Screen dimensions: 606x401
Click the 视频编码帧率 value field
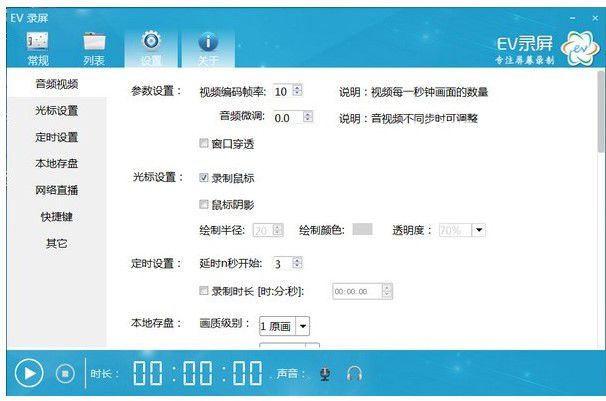283,91
